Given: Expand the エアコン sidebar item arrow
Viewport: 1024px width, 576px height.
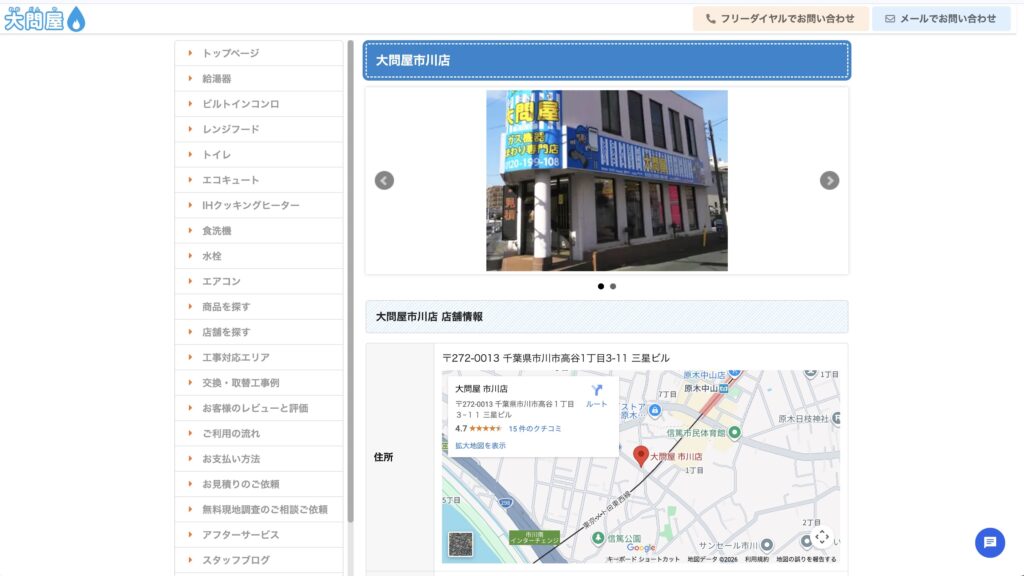Looking at the screenshot, I should tap(190, 281).
